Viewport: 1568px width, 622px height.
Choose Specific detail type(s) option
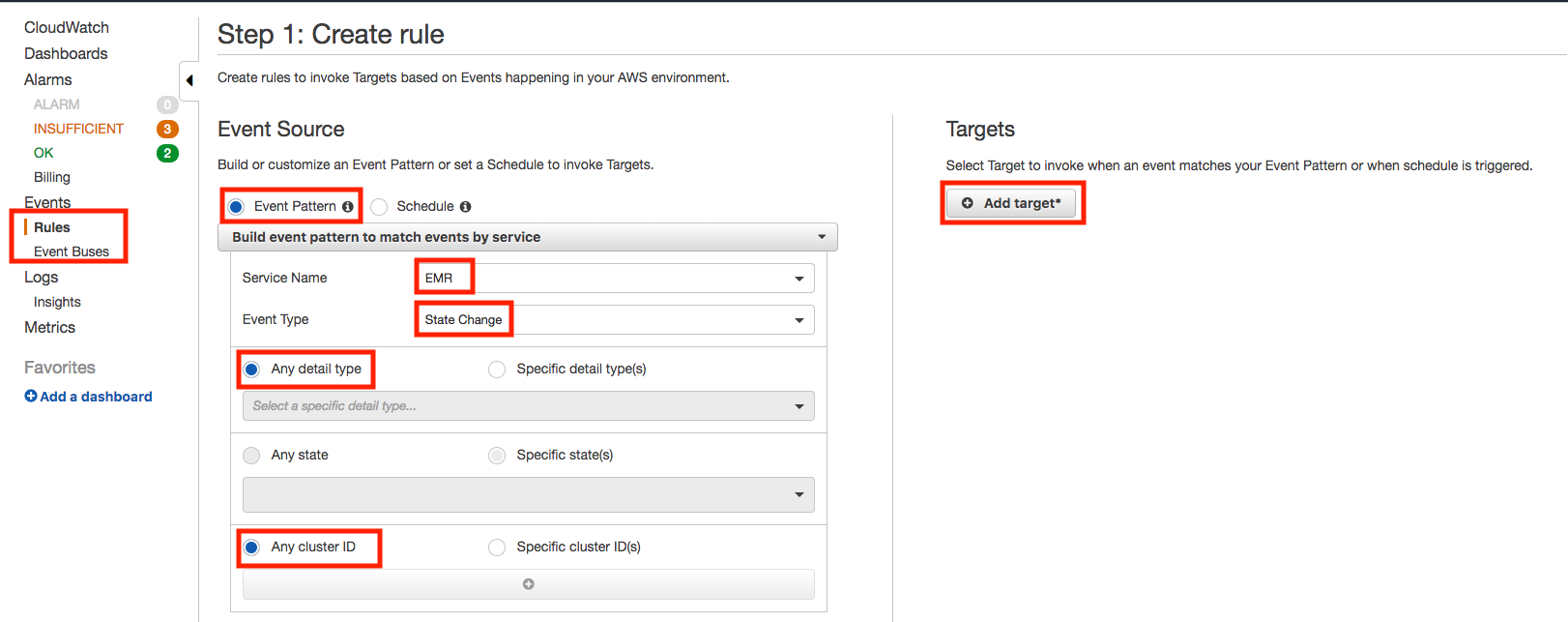[497, 370]
